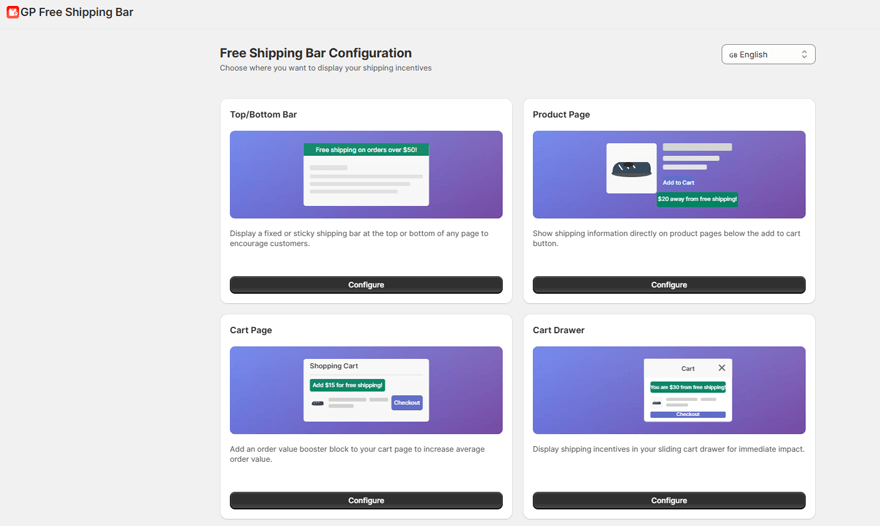Click the GP Free Shipping Bar app logo

click(x=13, y=12)
